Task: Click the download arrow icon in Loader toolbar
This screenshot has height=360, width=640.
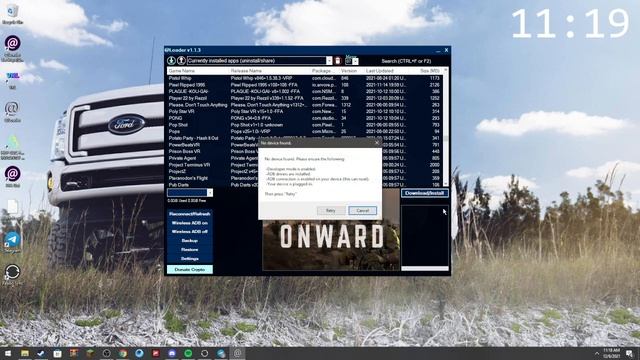Action: (171, 61)
